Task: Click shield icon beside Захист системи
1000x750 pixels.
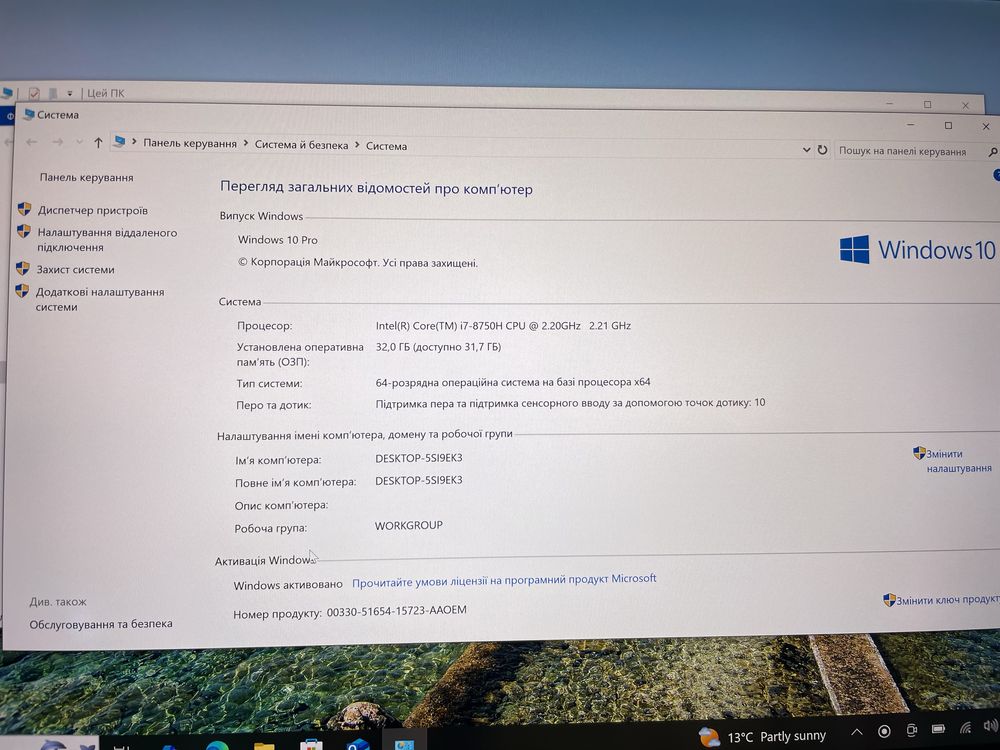Action: (22, 268)
